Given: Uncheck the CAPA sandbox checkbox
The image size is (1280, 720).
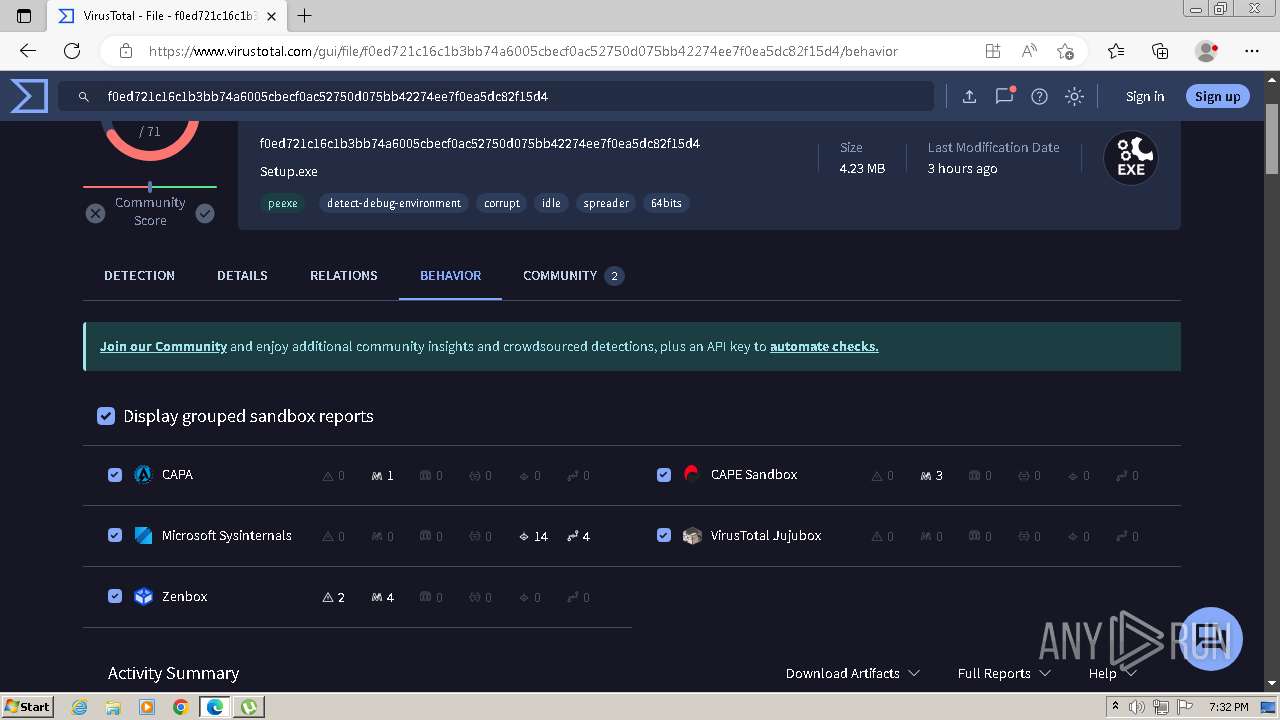Looking at the screenshot, I should point(115,475).
